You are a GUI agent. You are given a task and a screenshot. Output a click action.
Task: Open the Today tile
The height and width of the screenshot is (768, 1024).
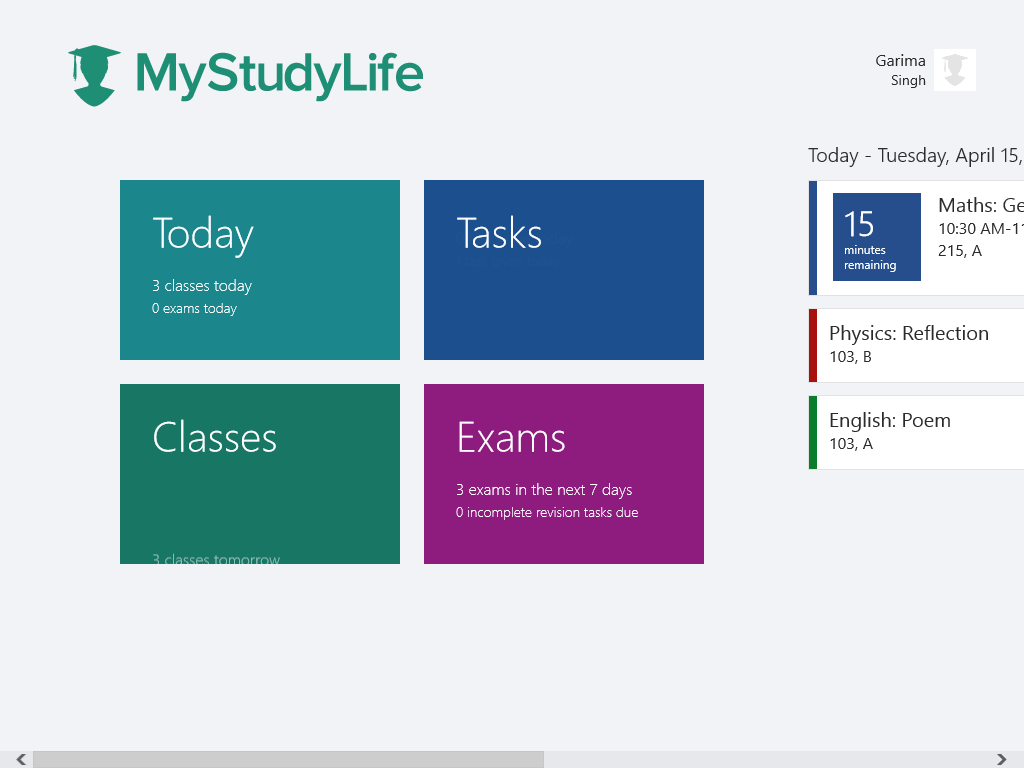click(260, 270)
